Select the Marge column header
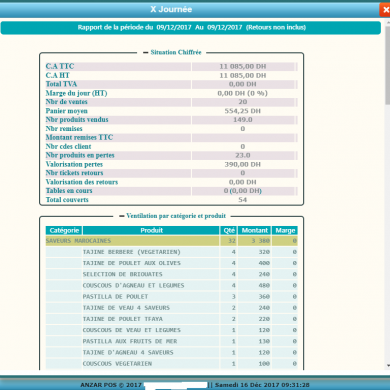This screenshot has height=390, width=390. (285, 230)
